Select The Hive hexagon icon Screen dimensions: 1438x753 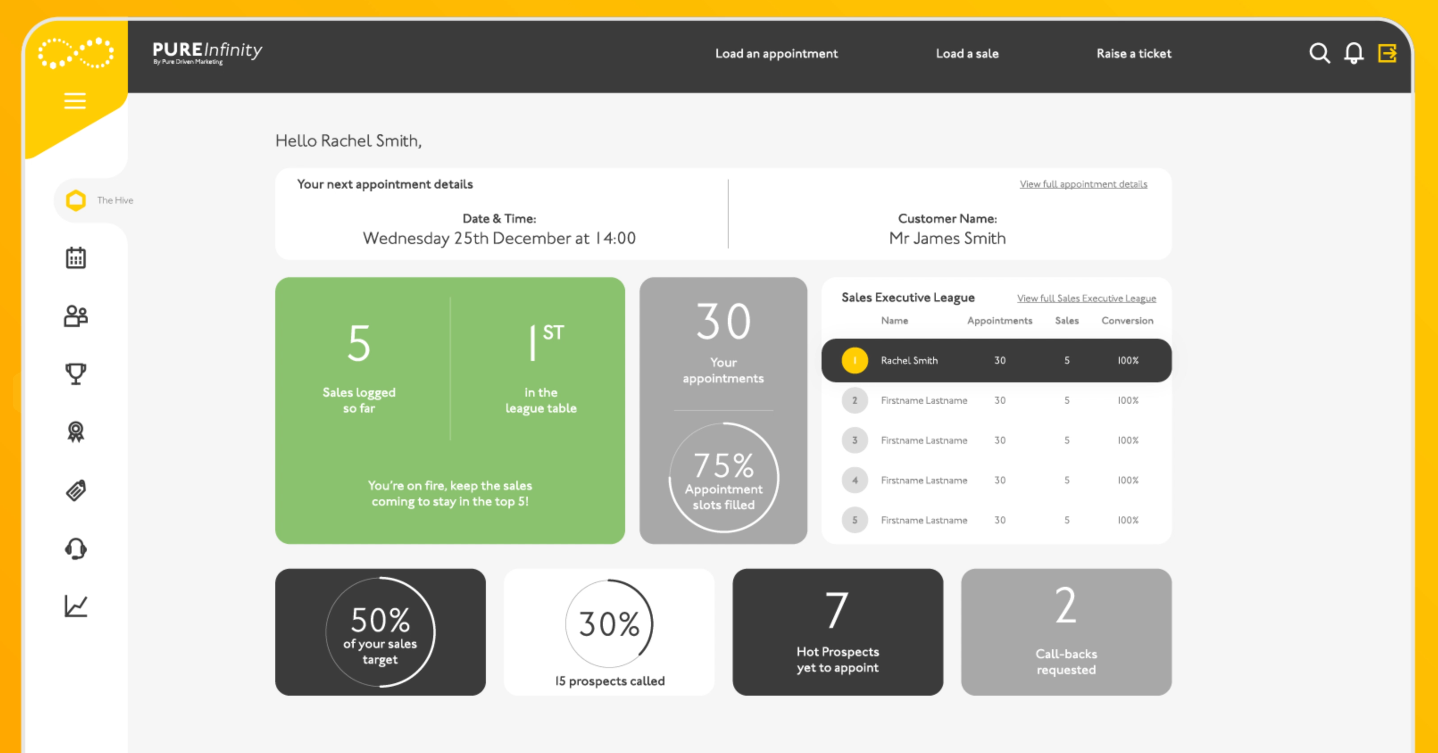click(76, 201)
